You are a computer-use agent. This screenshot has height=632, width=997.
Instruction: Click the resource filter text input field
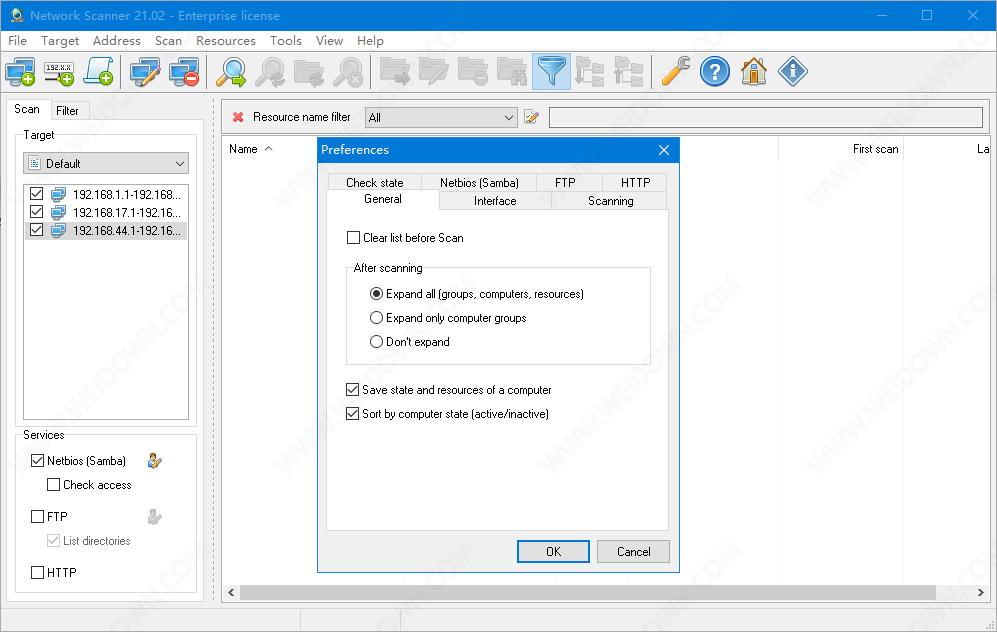[766, 118]
